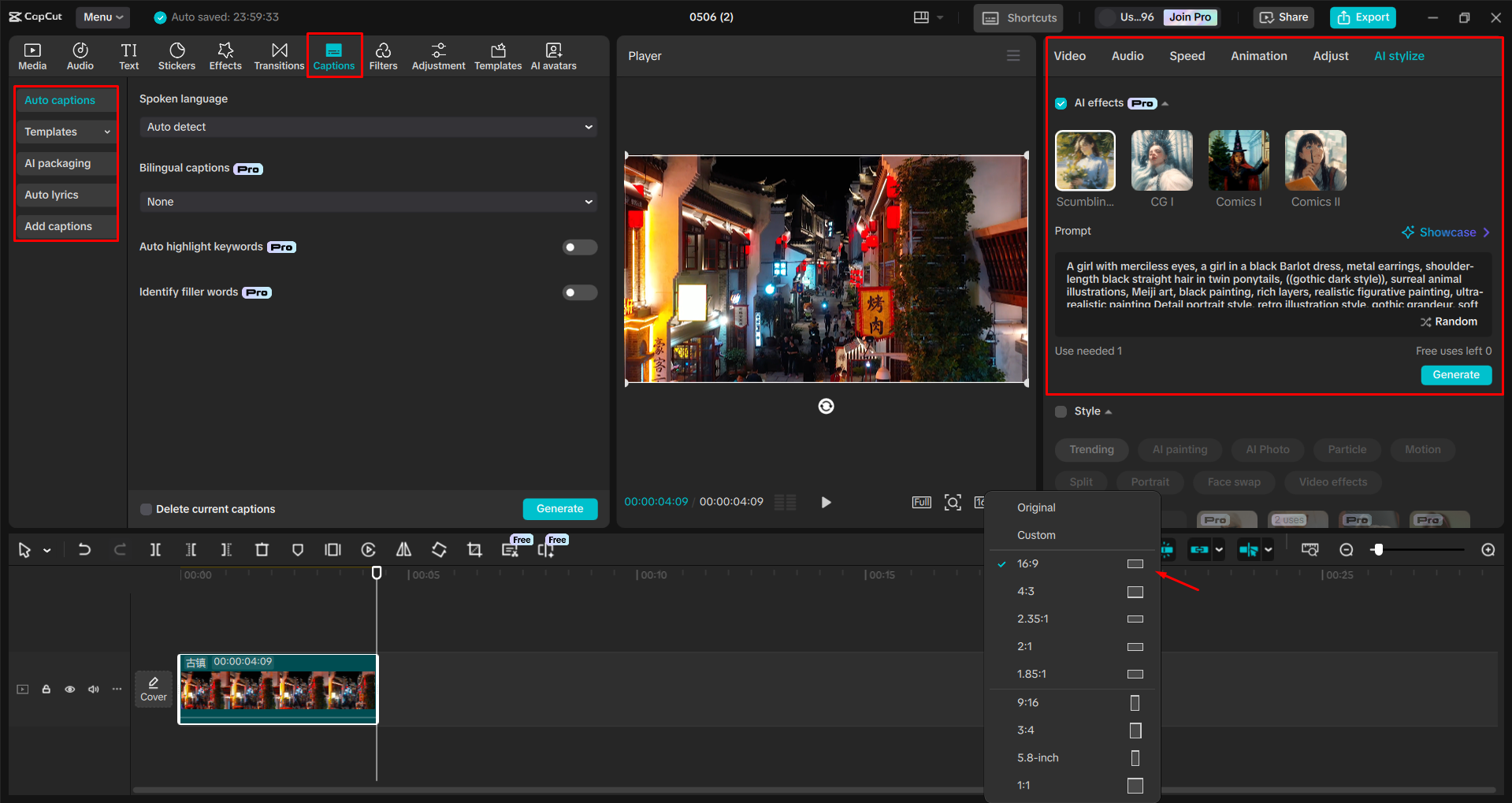Switch to the Animation tab
The image size is (1512, 803).
pos(1258,55)
